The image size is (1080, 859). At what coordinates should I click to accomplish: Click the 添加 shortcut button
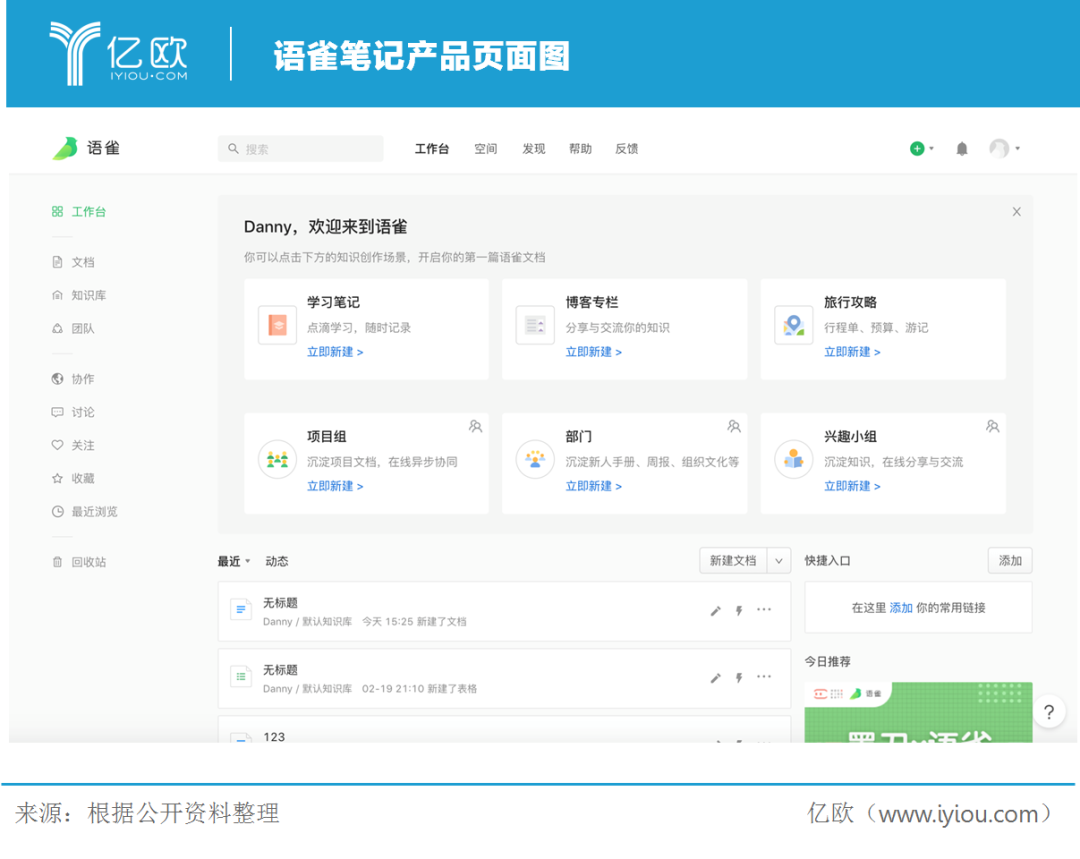coord(1010,561)
